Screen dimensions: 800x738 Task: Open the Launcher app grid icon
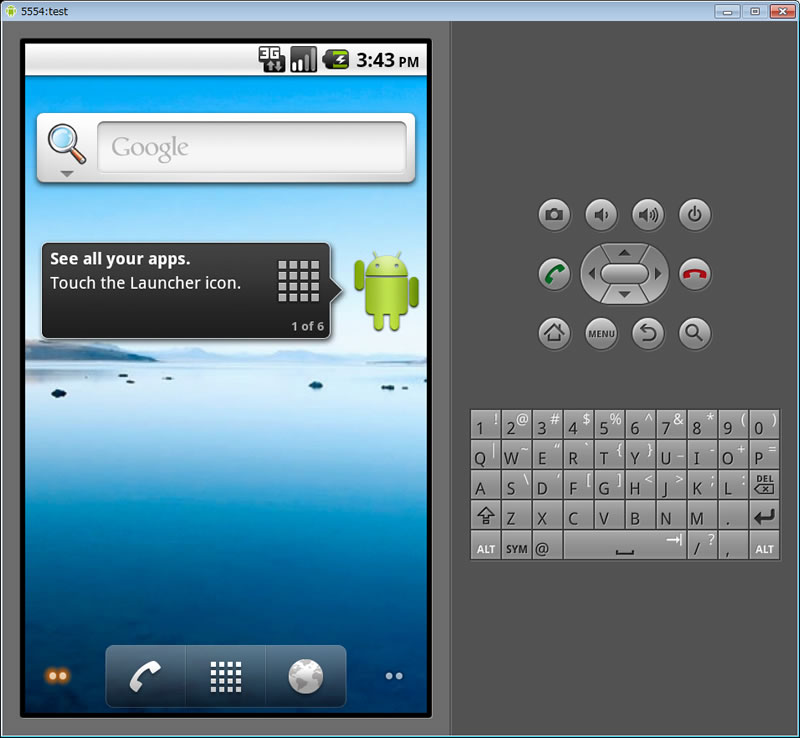(226, 677)
